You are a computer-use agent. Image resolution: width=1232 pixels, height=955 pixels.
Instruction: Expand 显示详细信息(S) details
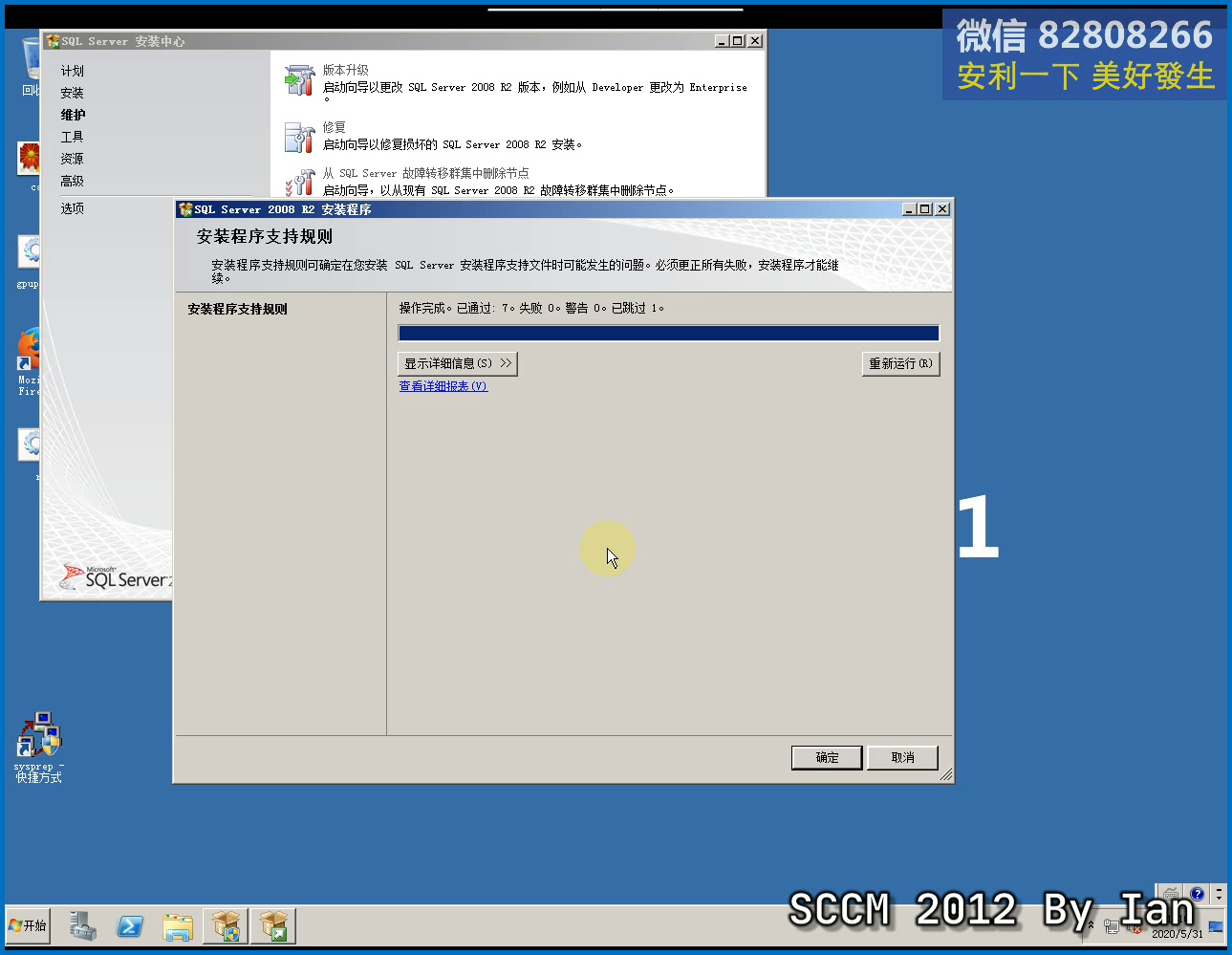coord(457,363)
